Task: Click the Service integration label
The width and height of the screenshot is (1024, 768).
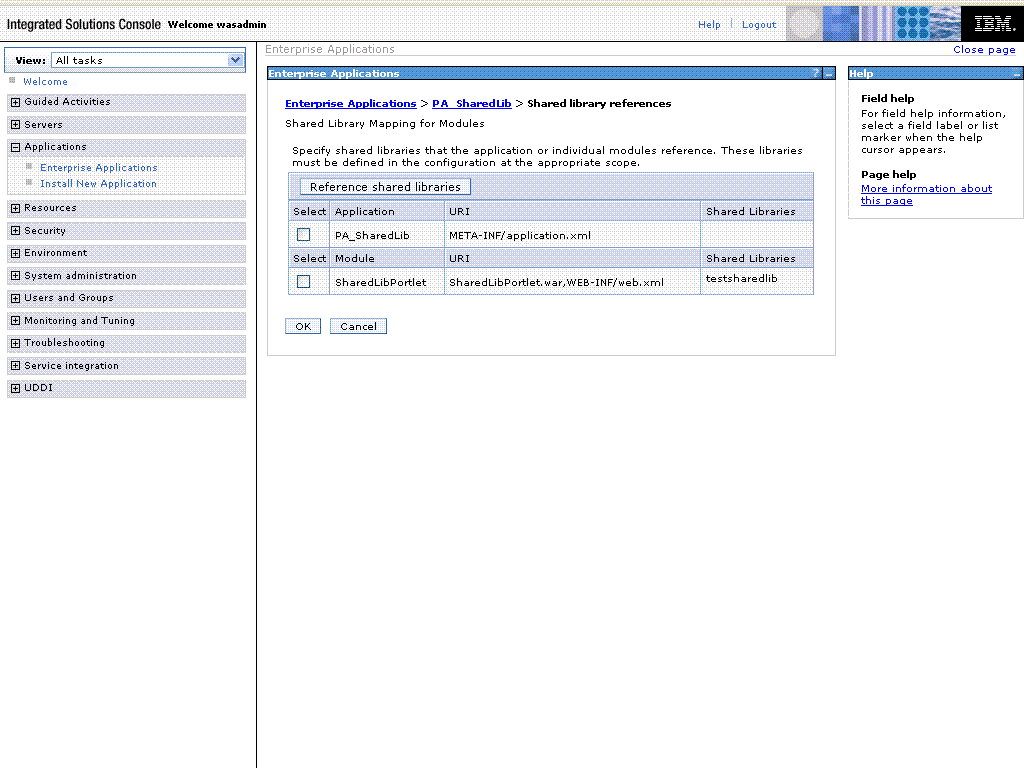Action: click(71, 366)
